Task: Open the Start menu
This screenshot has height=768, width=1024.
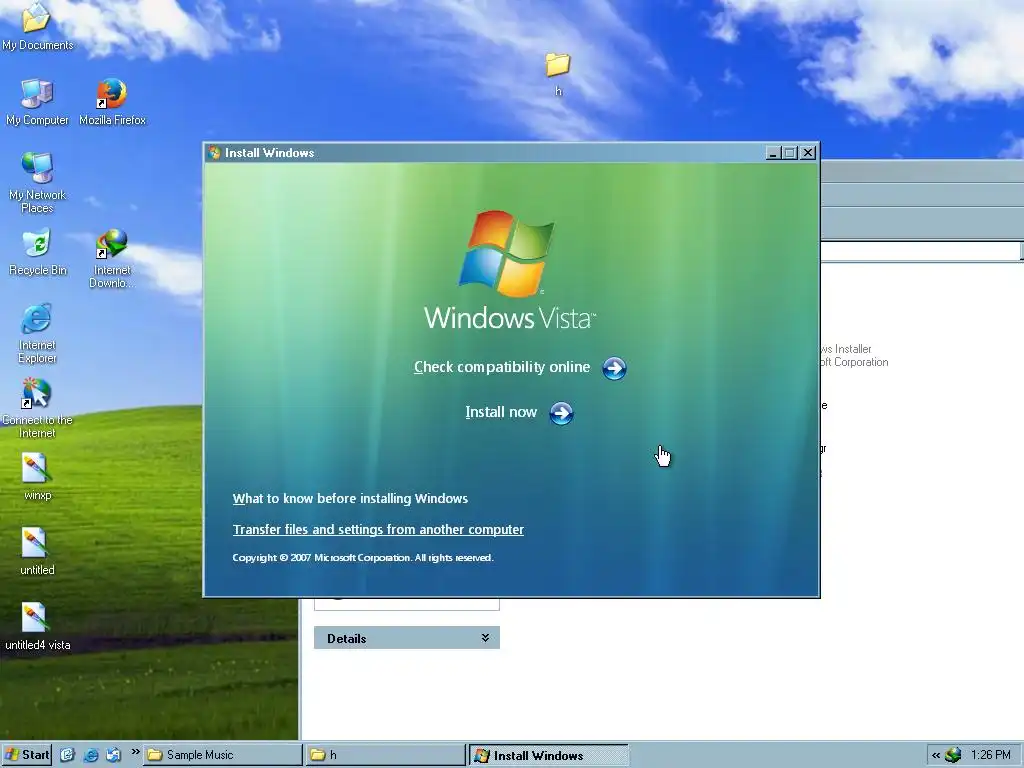Action: pyautogui.click(x=27, y=755)
